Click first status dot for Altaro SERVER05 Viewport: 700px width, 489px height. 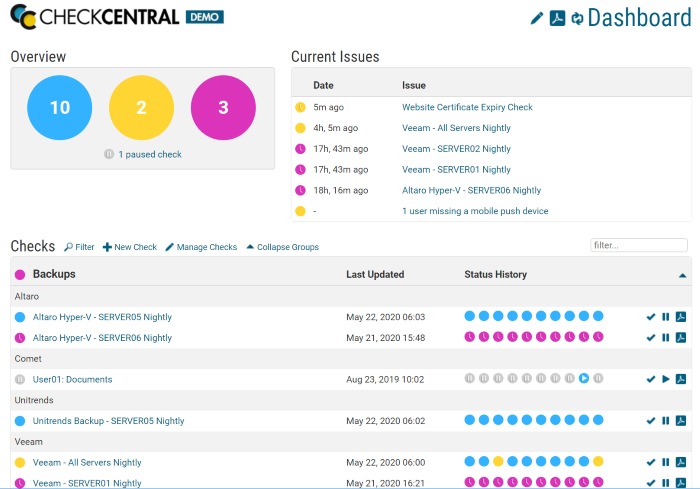click(470, 316)
